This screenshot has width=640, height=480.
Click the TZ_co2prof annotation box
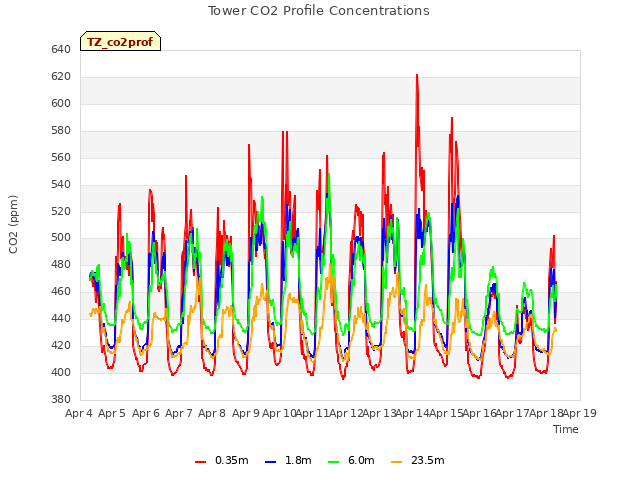120,41
